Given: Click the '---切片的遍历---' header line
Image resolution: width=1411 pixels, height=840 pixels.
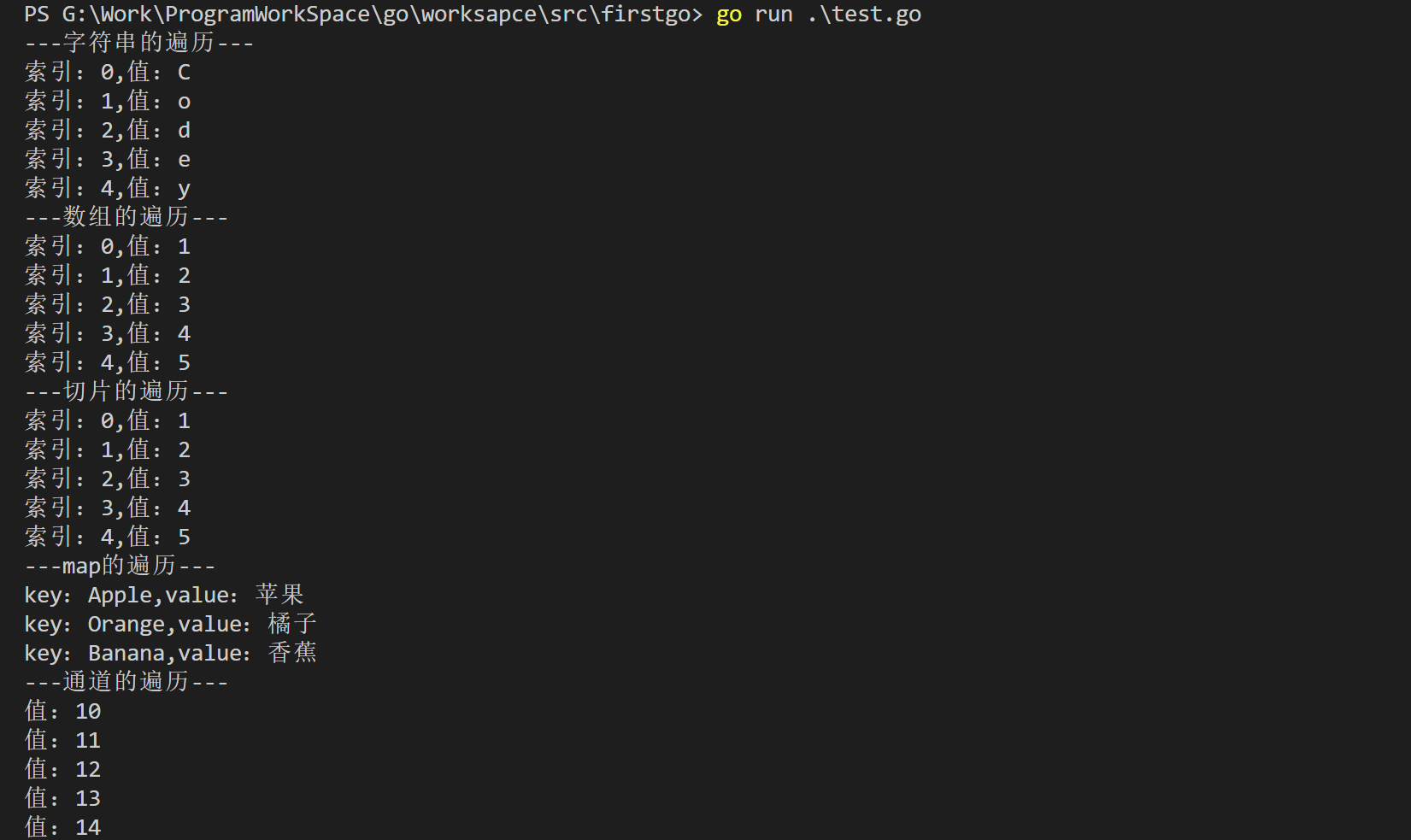Looking at the screenshot, I should [126, 391].
